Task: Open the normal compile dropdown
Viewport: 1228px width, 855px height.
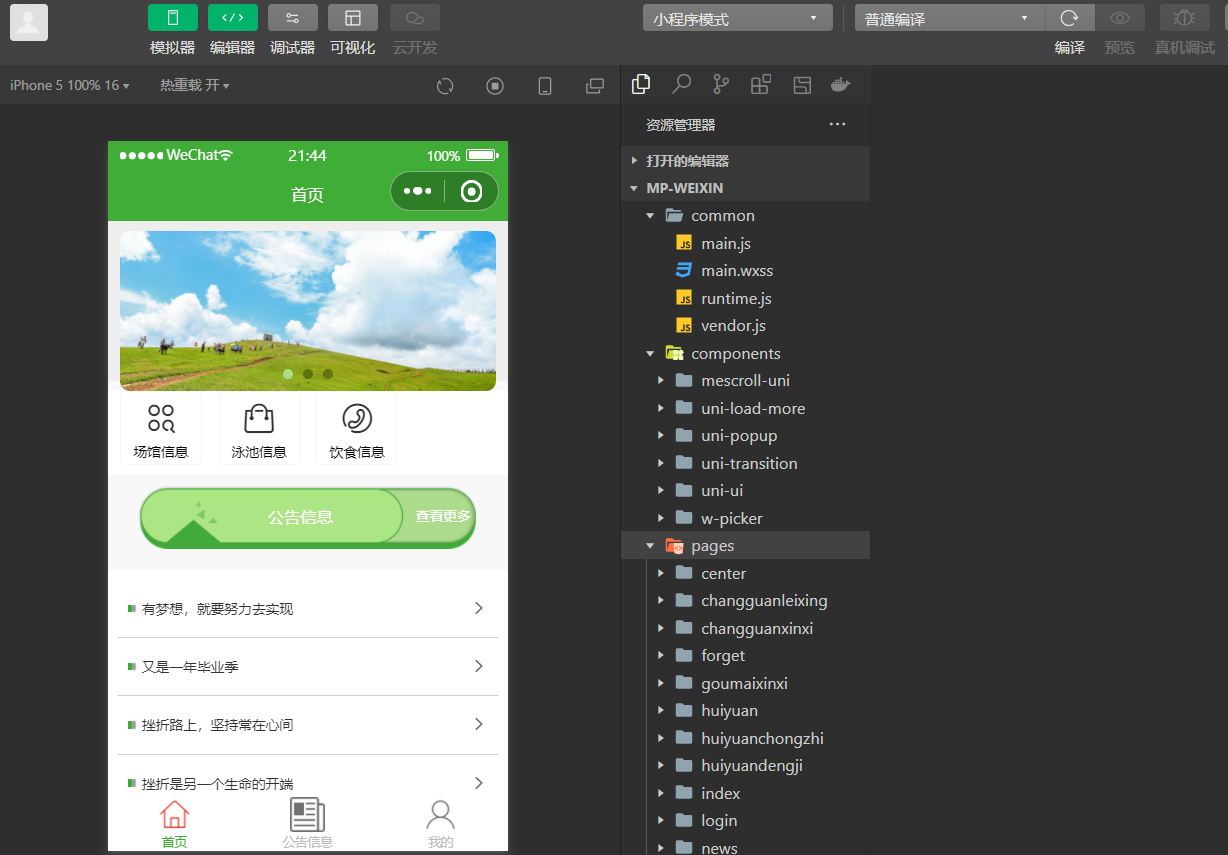Action: coord(950,18)
